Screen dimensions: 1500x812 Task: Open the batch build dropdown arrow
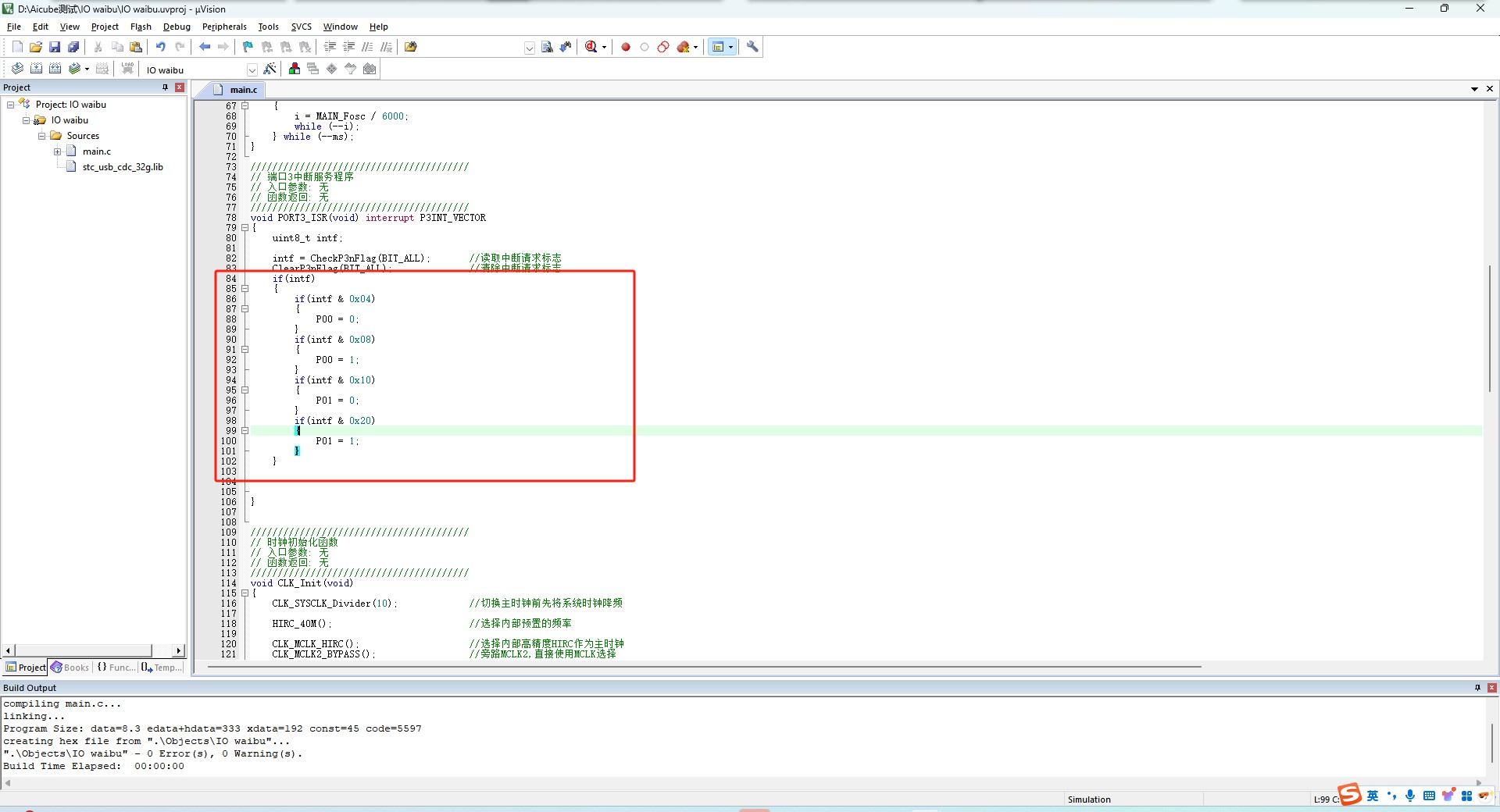point(87,69)
